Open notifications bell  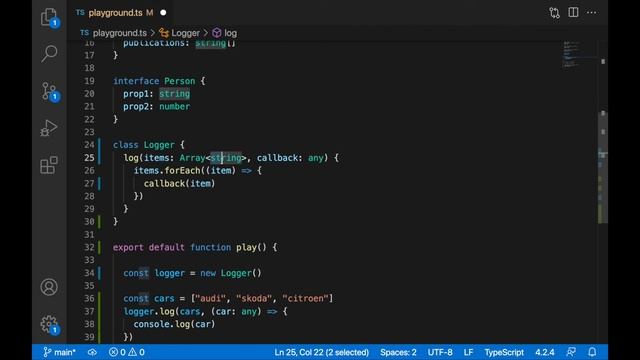[592, 352]
